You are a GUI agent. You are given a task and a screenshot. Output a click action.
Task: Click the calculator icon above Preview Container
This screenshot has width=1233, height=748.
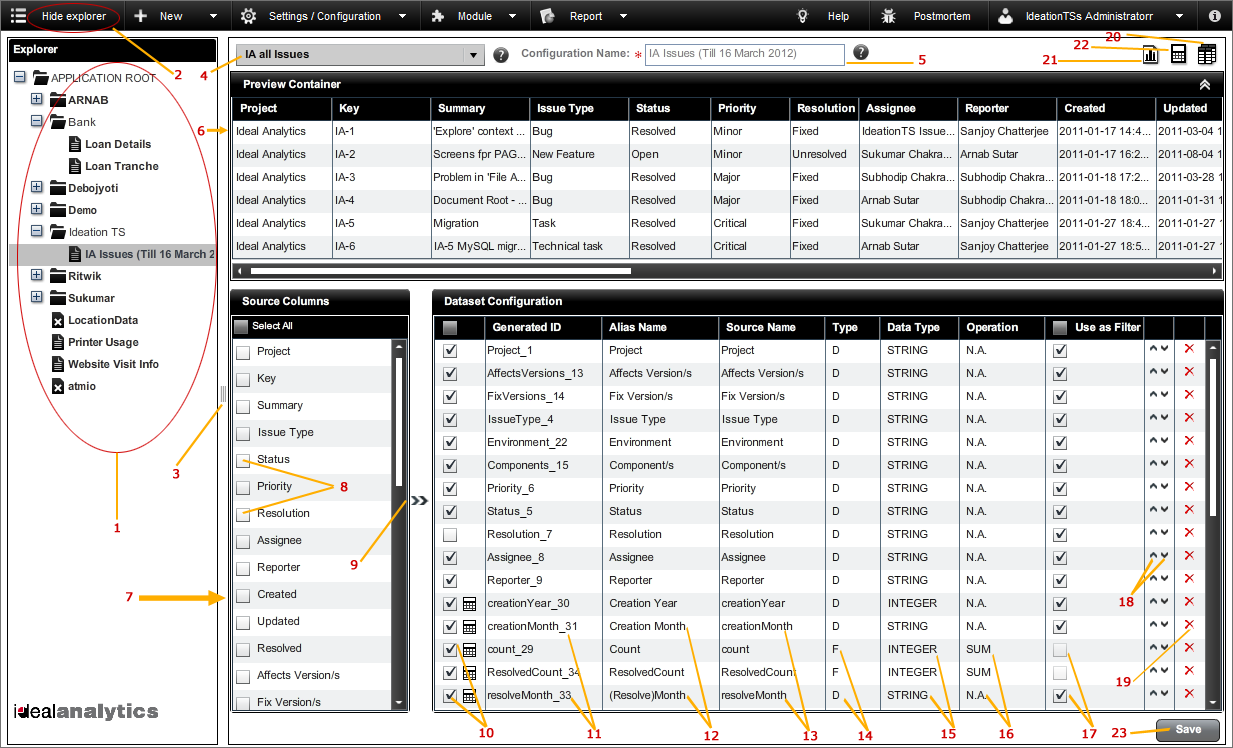point(1179,55)
